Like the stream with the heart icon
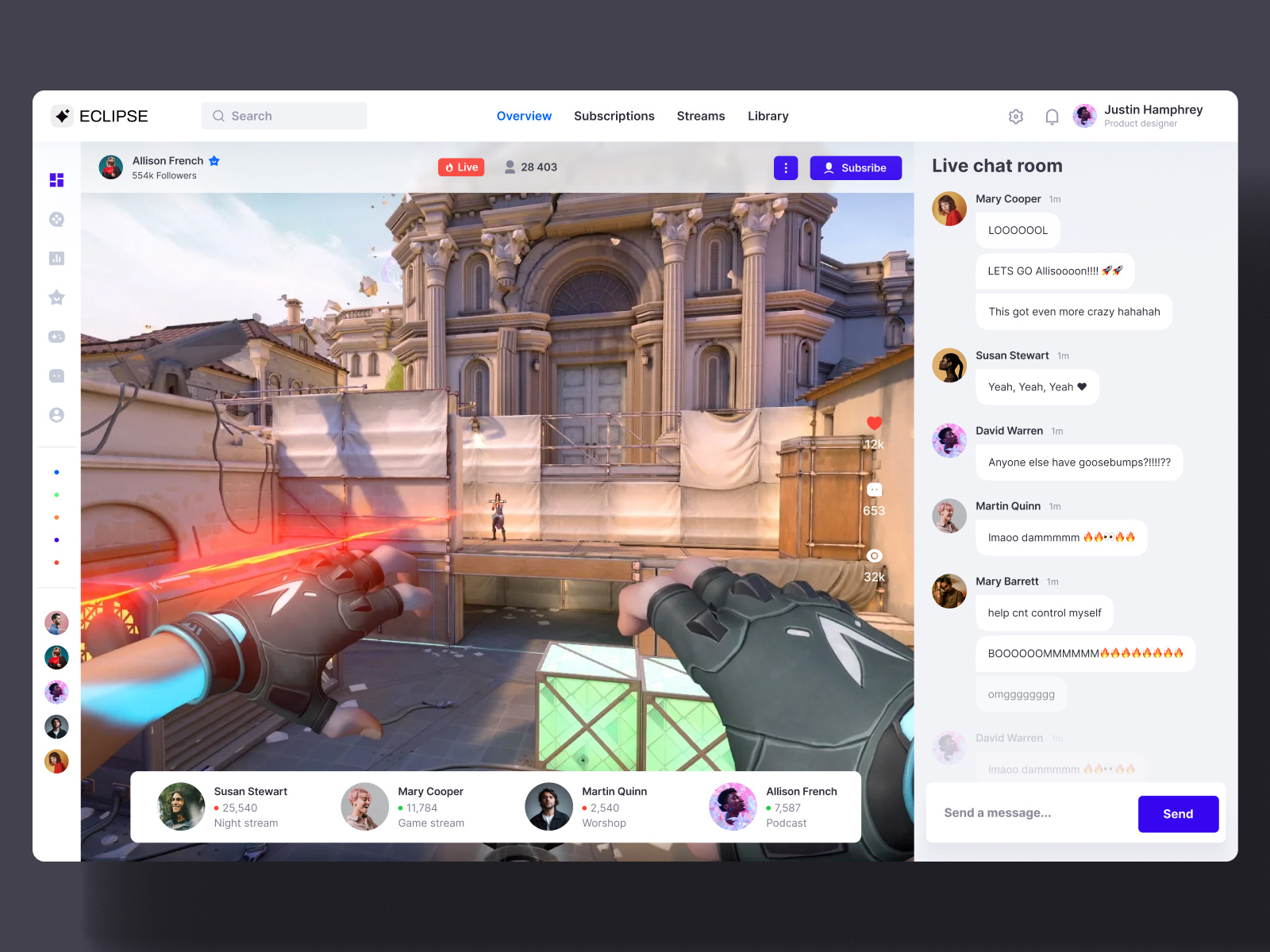 tap(874, 424)
